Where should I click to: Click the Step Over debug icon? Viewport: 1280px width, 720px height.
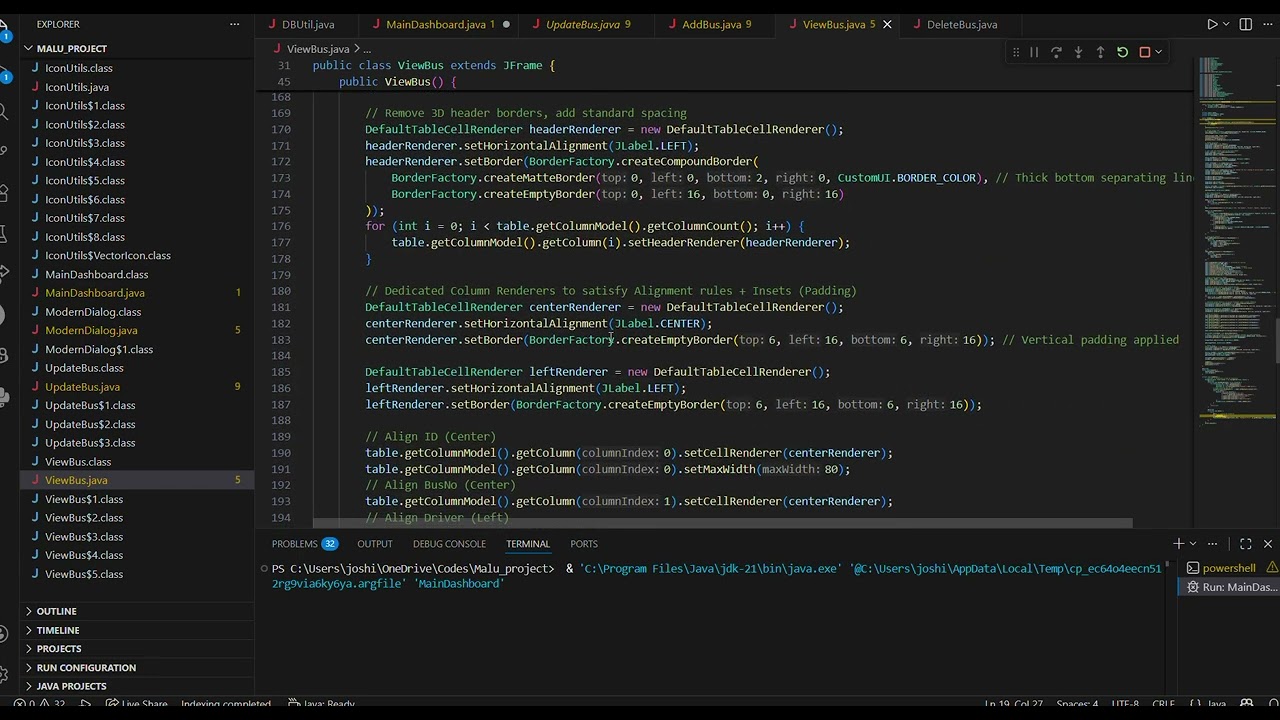[x=1056, y=52]
